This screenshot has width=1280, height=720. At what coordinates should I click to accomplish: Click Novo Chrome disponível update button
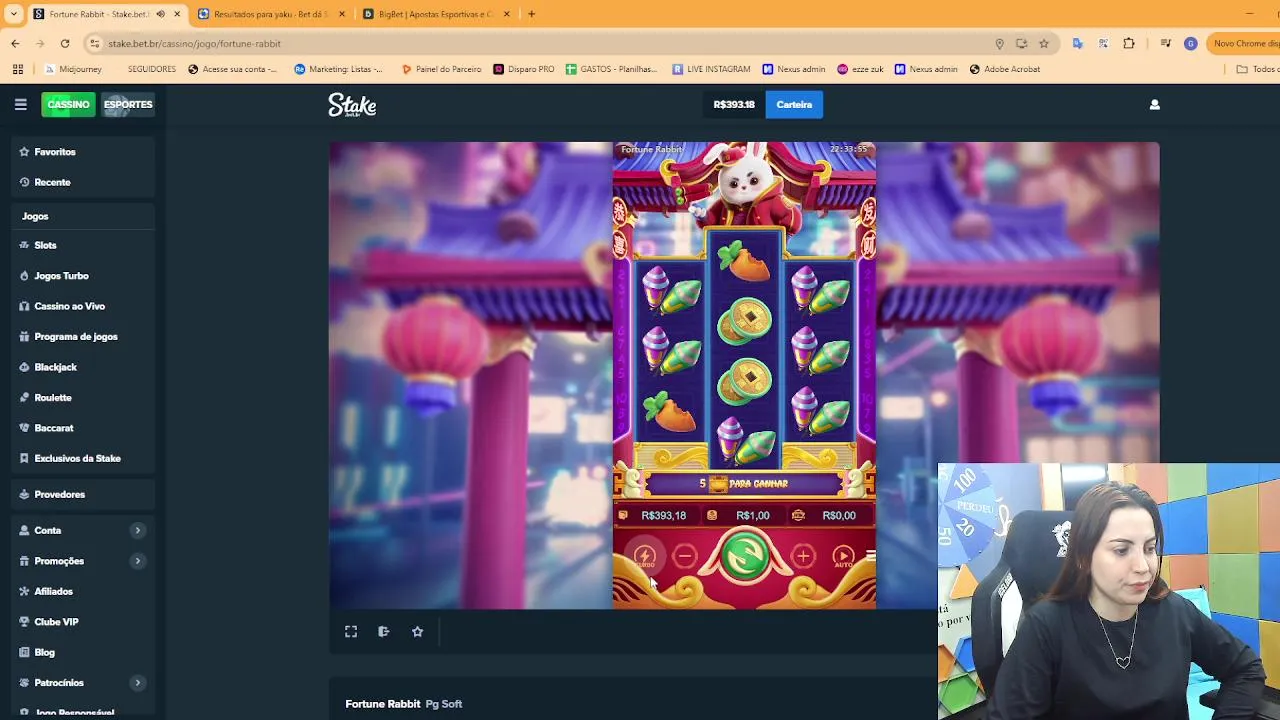tap(1244, 43)
